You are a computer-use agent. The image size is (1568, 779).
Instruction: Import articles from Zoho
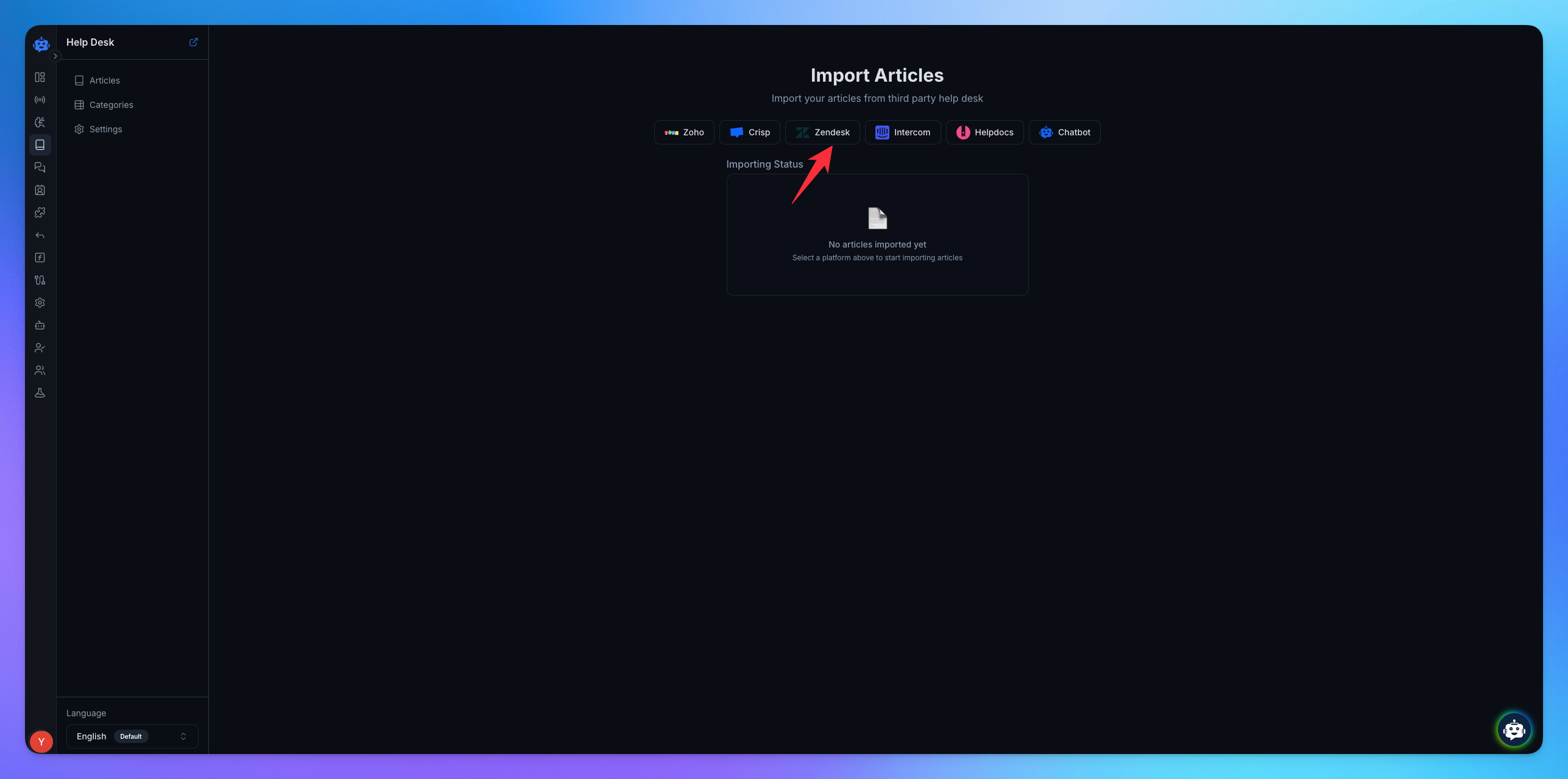684,132
